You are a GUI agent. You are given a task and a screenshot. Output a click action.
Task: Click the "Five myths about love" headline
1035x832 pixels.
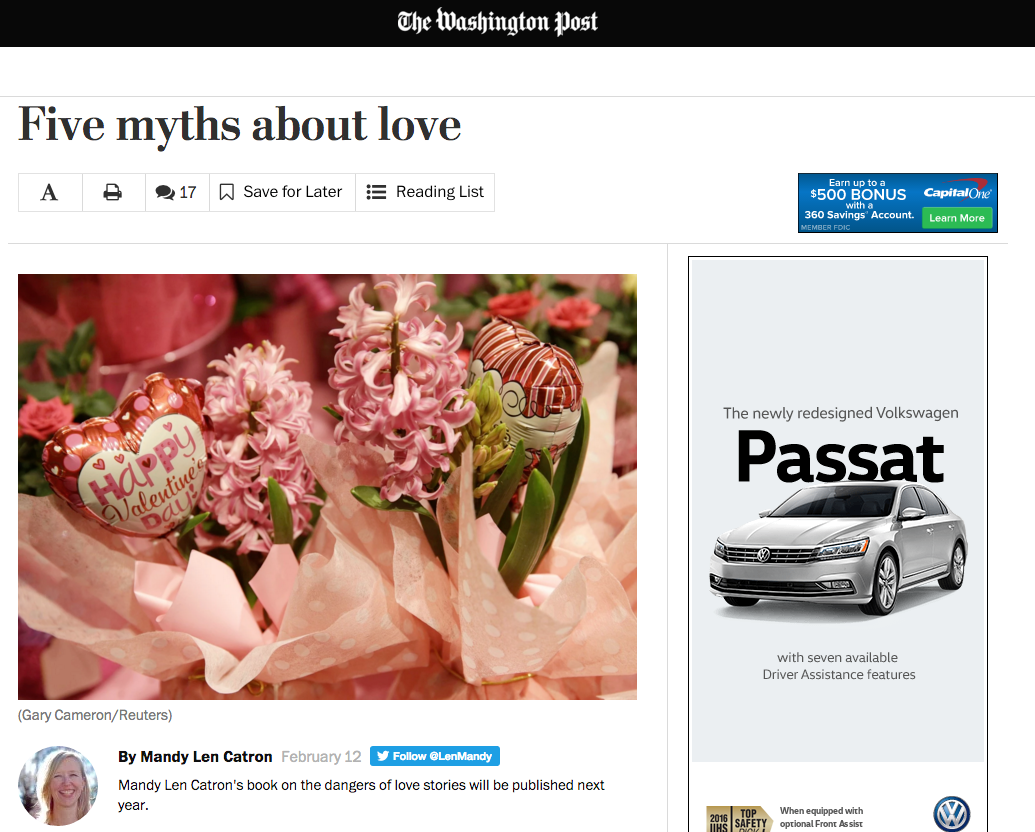pyautogui.click(x=240, y=125)
